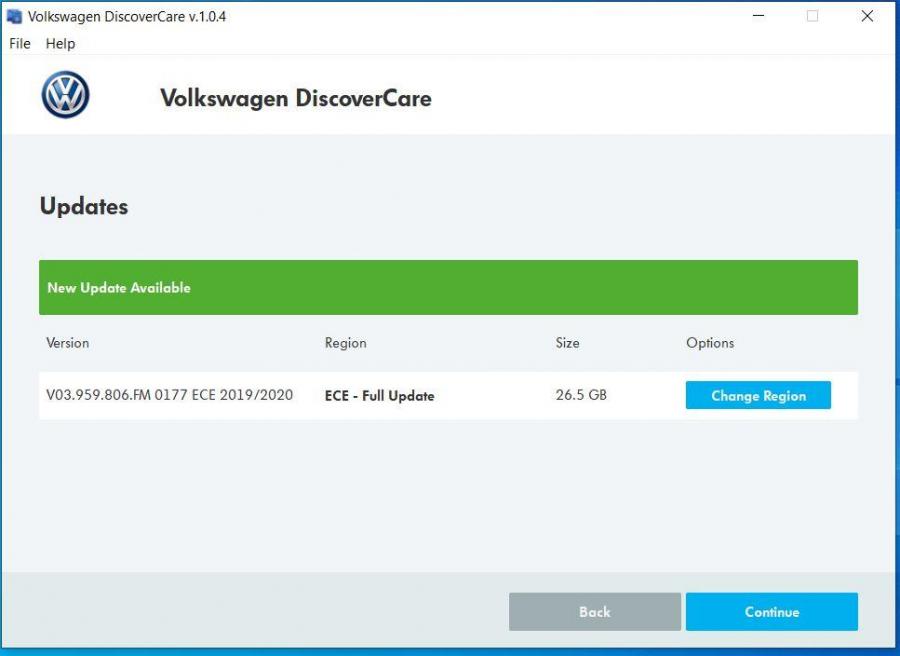900x656 pixels.
Task: Click the 26.5 GB size value
Action: coord(581,395)
